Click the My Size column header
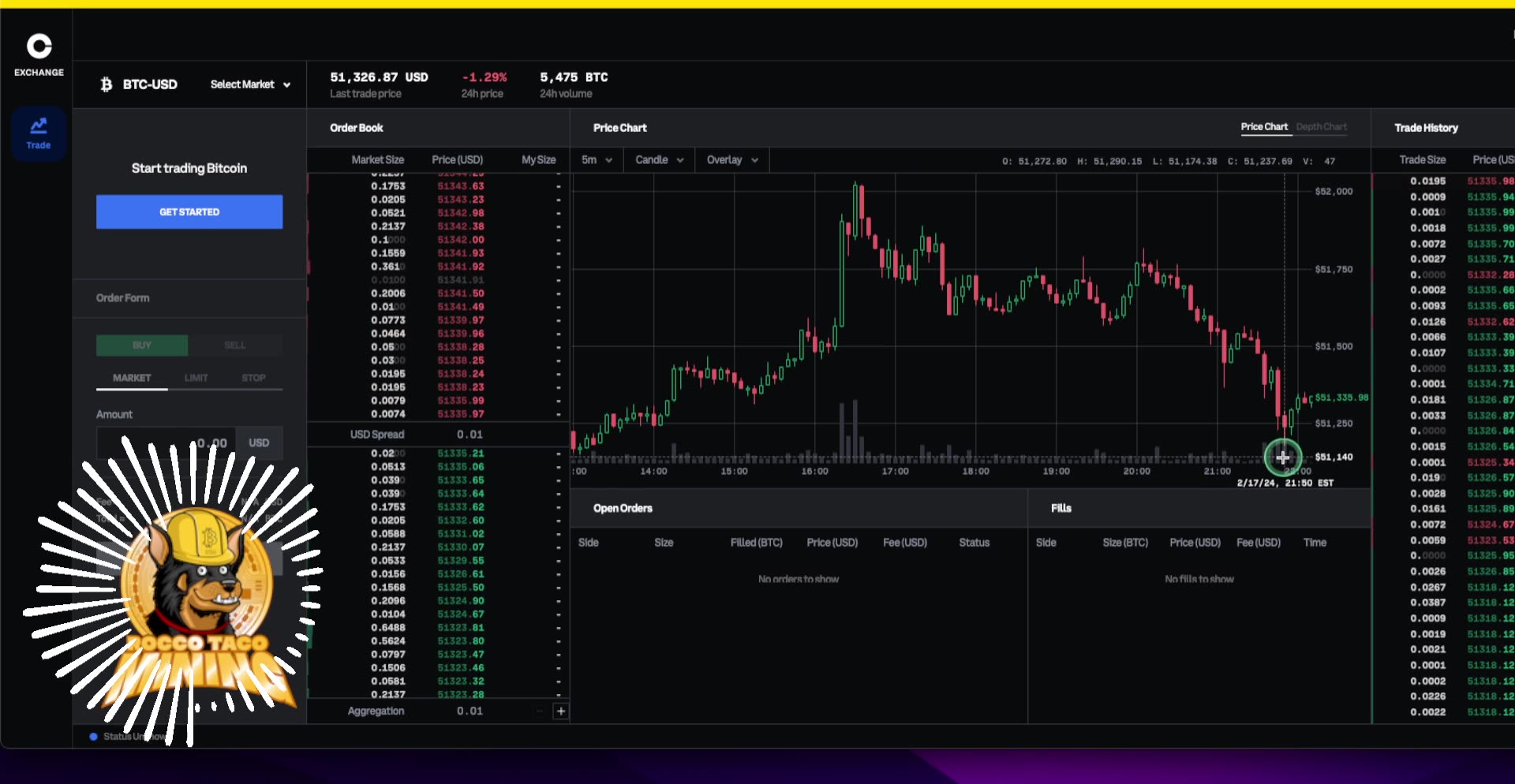Image resolution: width=1515 pixels, height=784 pixels. [x=539, y=160]
